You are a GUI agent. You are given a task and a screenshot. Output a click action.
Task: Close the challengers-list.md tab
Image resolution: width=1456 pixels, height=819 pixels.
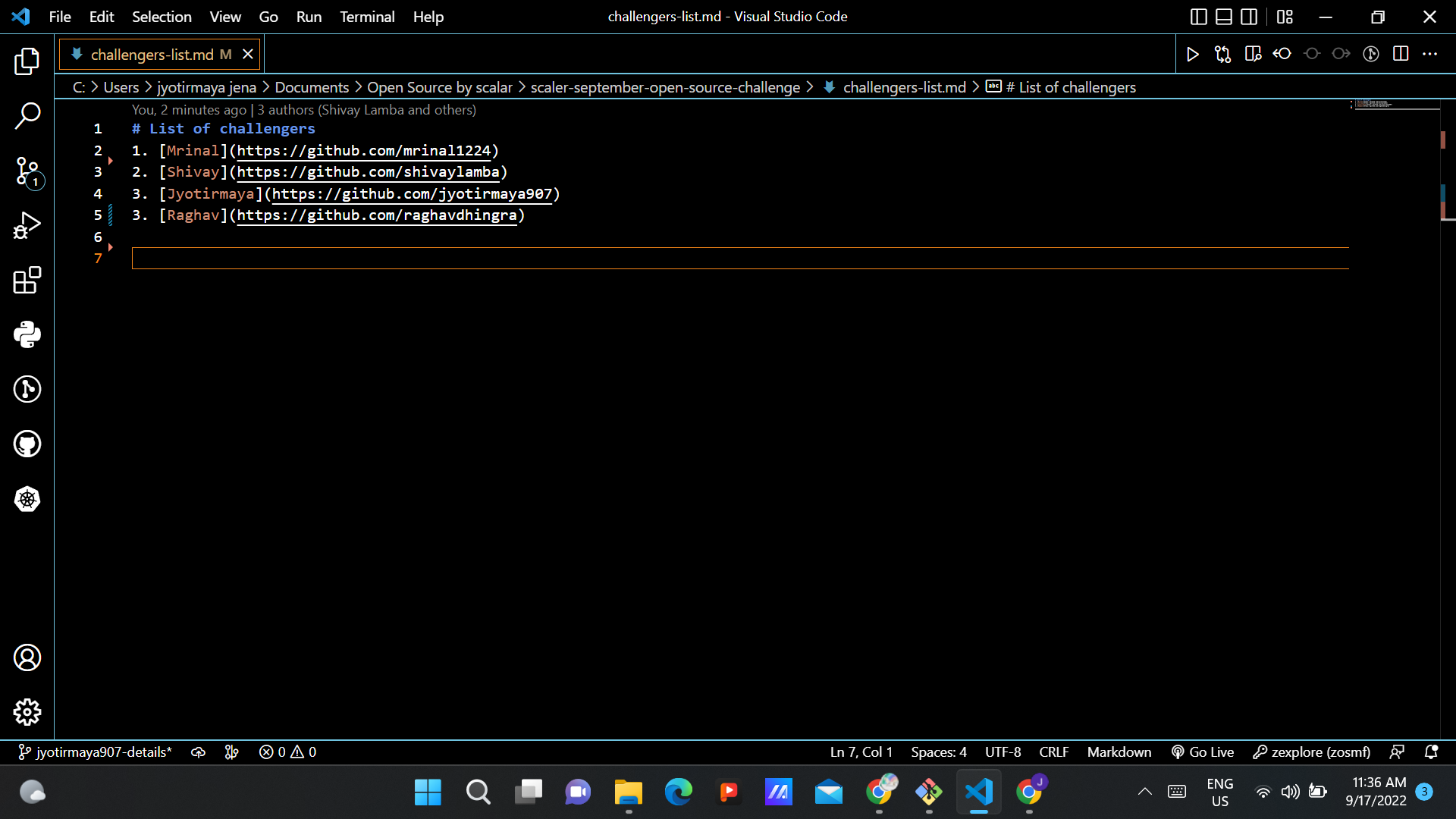[247, 55]
